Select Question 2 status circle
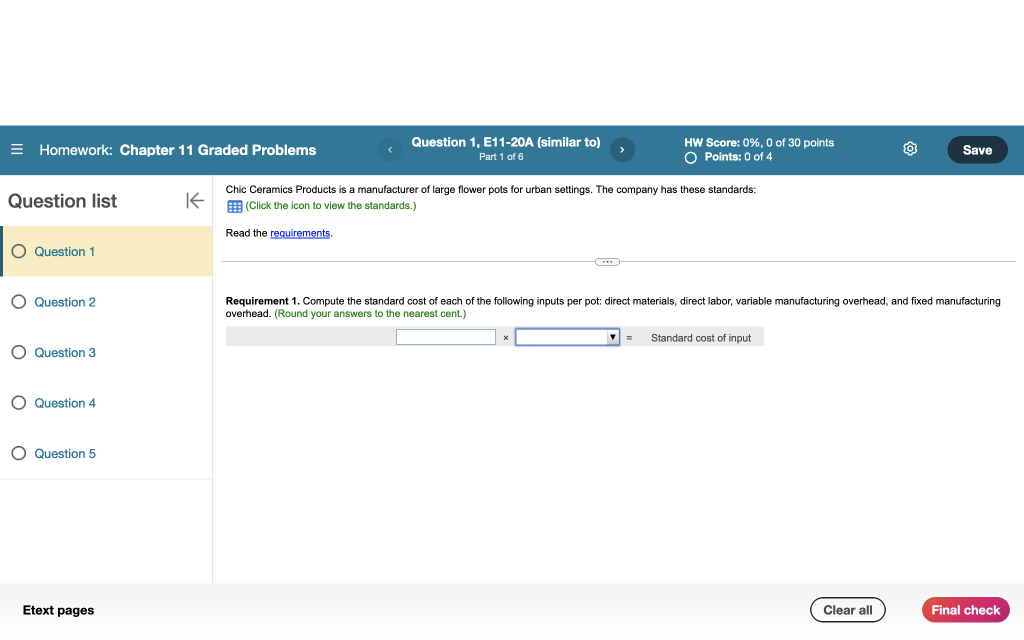The image size is (1024, 640). [x=19, y=302]
